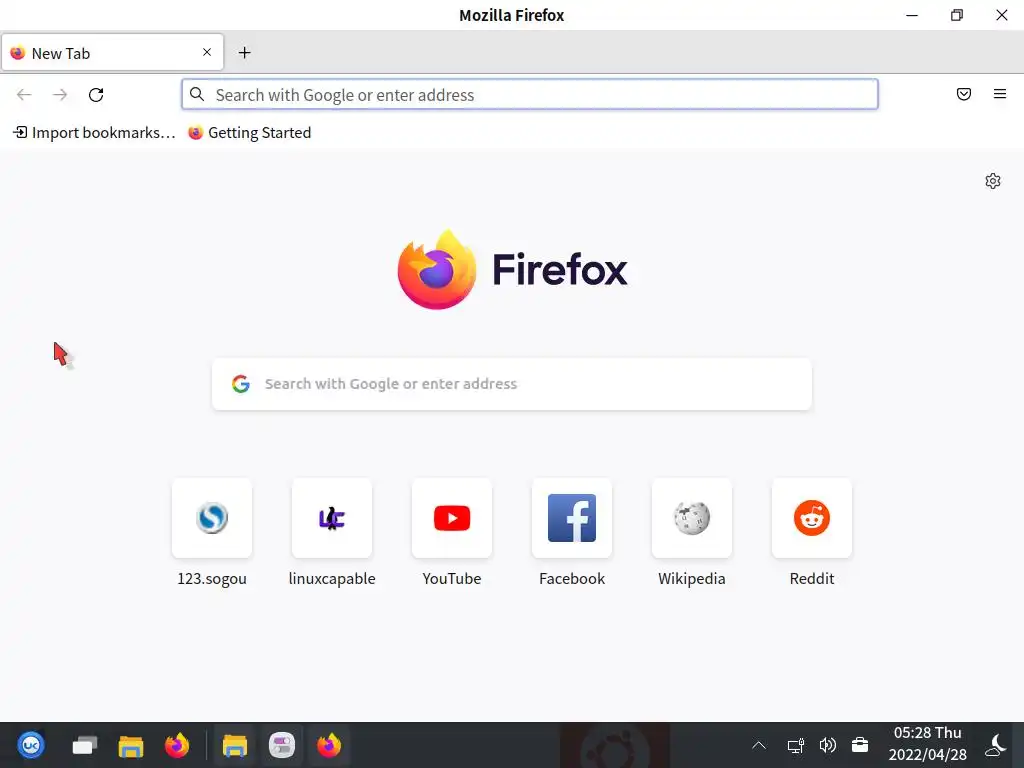Click the Facebook label text

[x=572, y=579]
